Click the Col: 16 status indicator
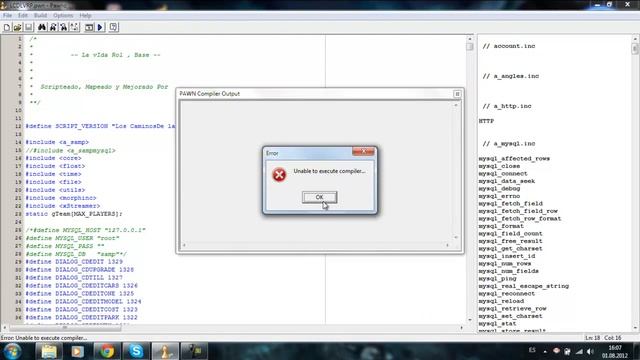This screenshot has height=360, width=640. pyautogui.click(x=613, y=338)
